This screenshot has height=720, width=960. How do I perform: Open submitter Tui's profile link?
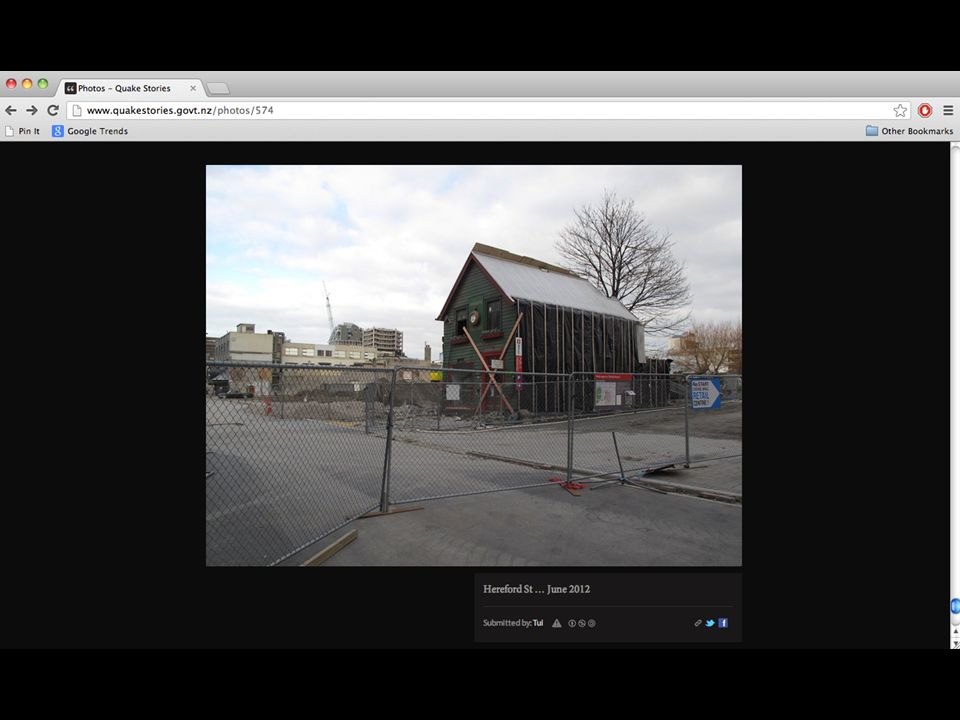(538, 623)
